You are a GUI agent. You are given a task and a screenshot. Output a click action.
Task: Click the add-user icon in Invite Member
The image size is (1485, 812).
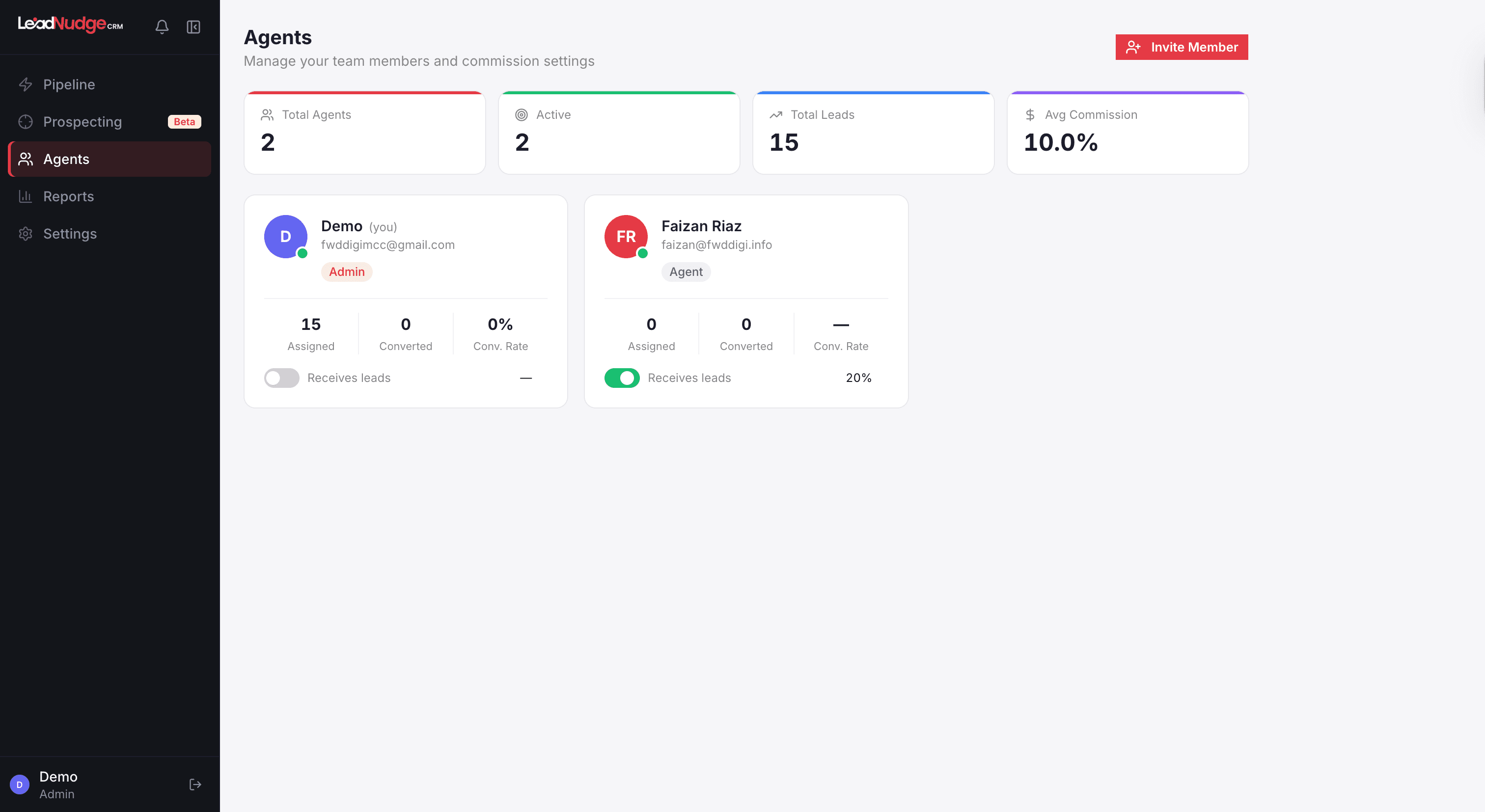point(1133,47)
